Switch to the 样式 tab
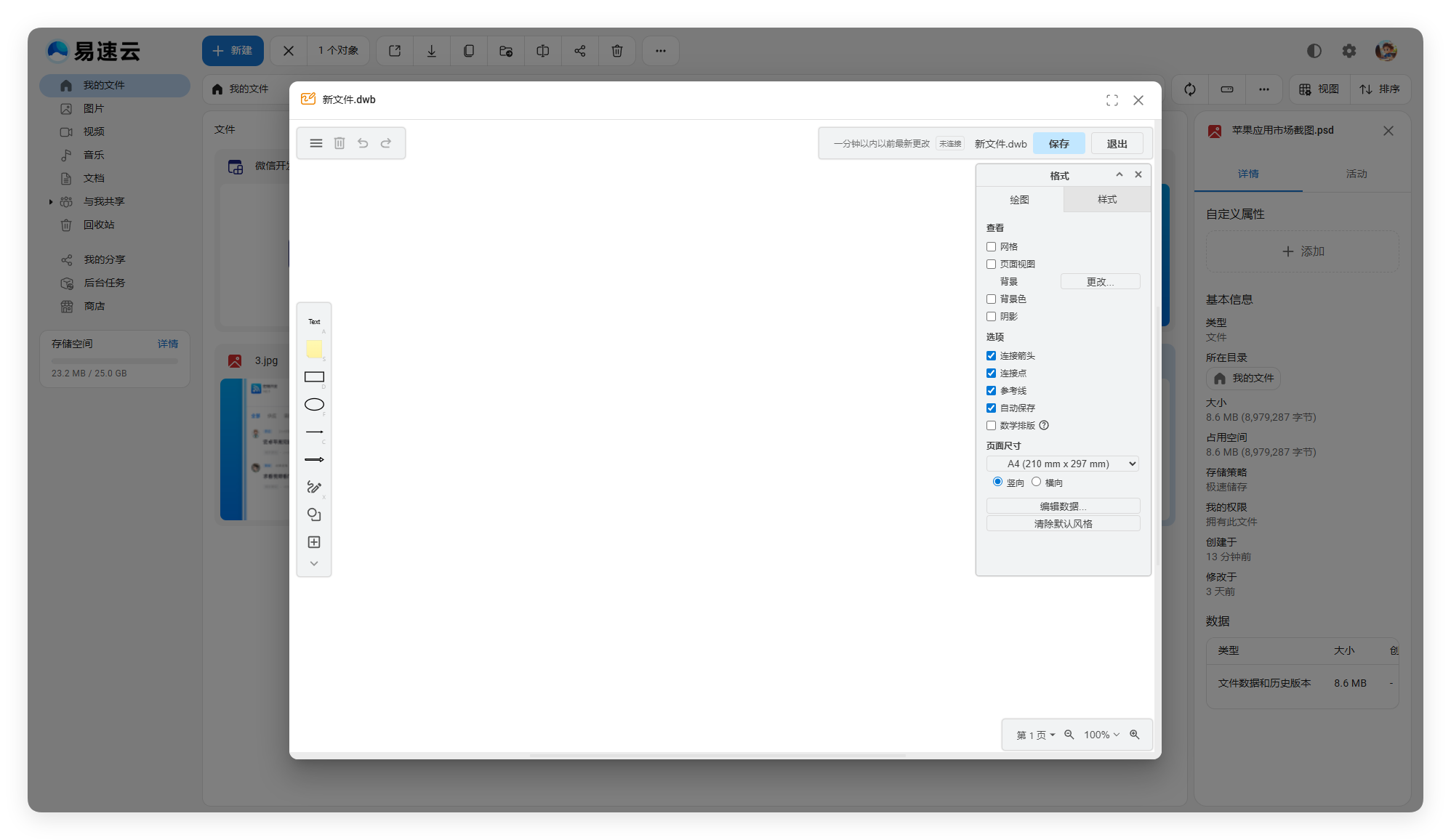The height and width of the screenshot is (840, 1451). [x=1107, y=200]
